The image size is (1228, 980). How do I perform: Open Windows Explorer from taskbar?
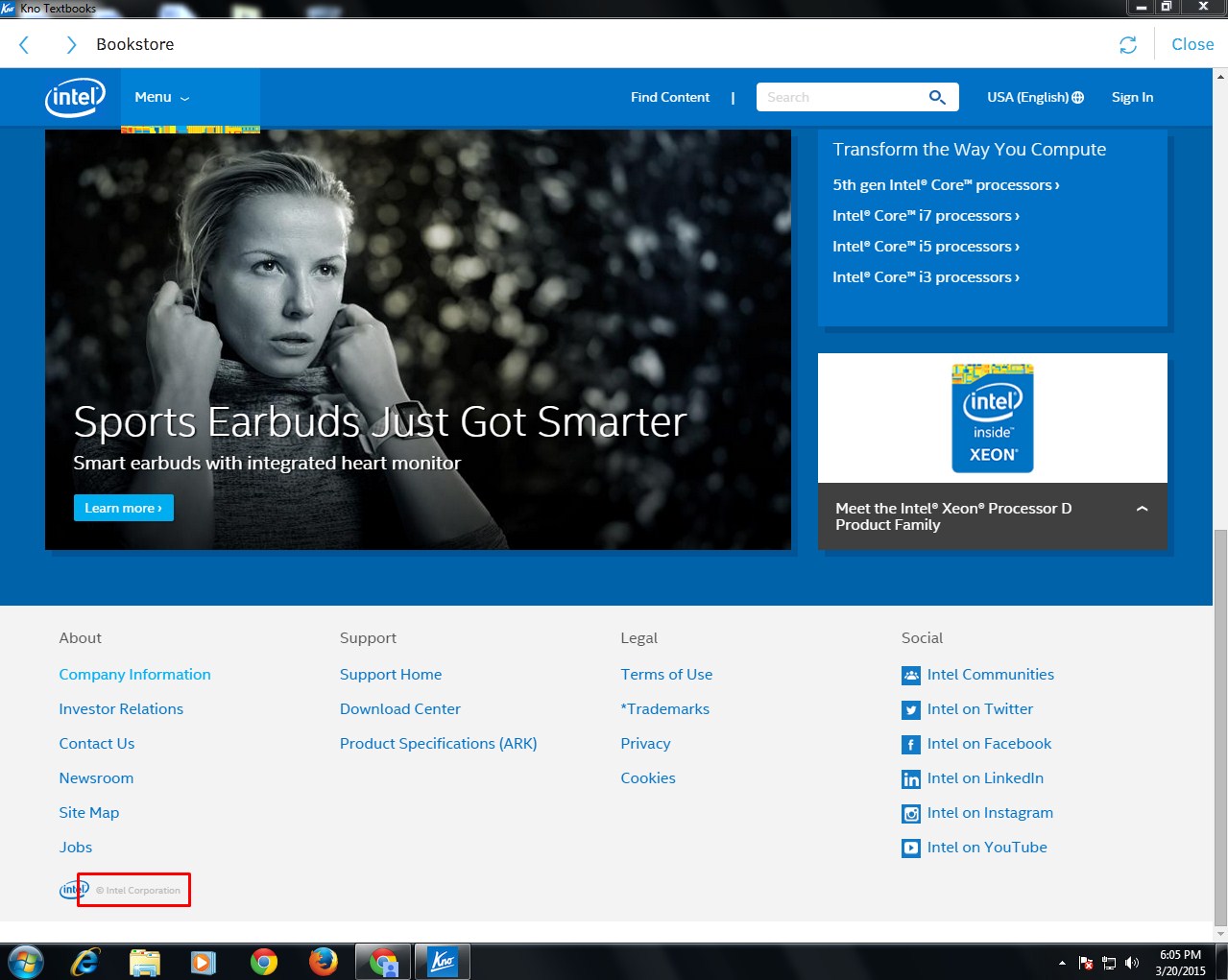coord(145,962)
